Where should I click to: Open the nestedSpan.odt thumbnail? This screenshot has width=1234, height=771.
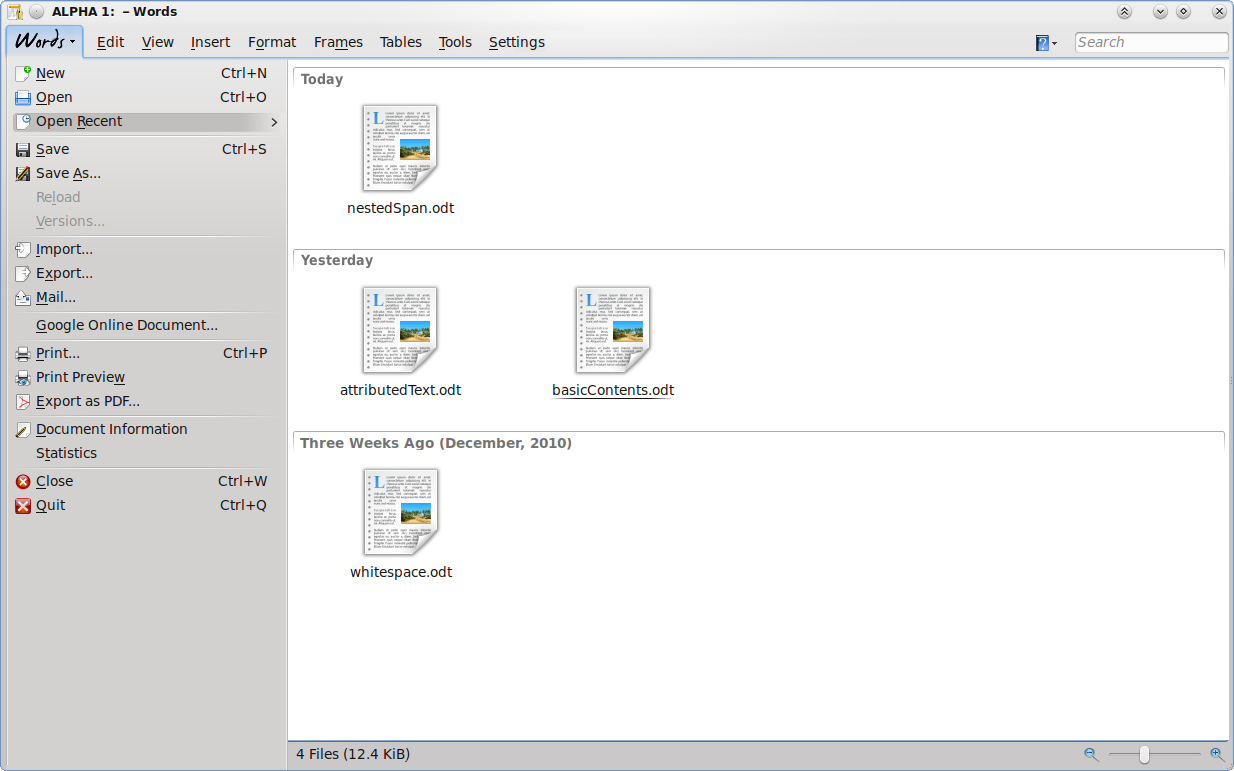(x=400, y=148)
